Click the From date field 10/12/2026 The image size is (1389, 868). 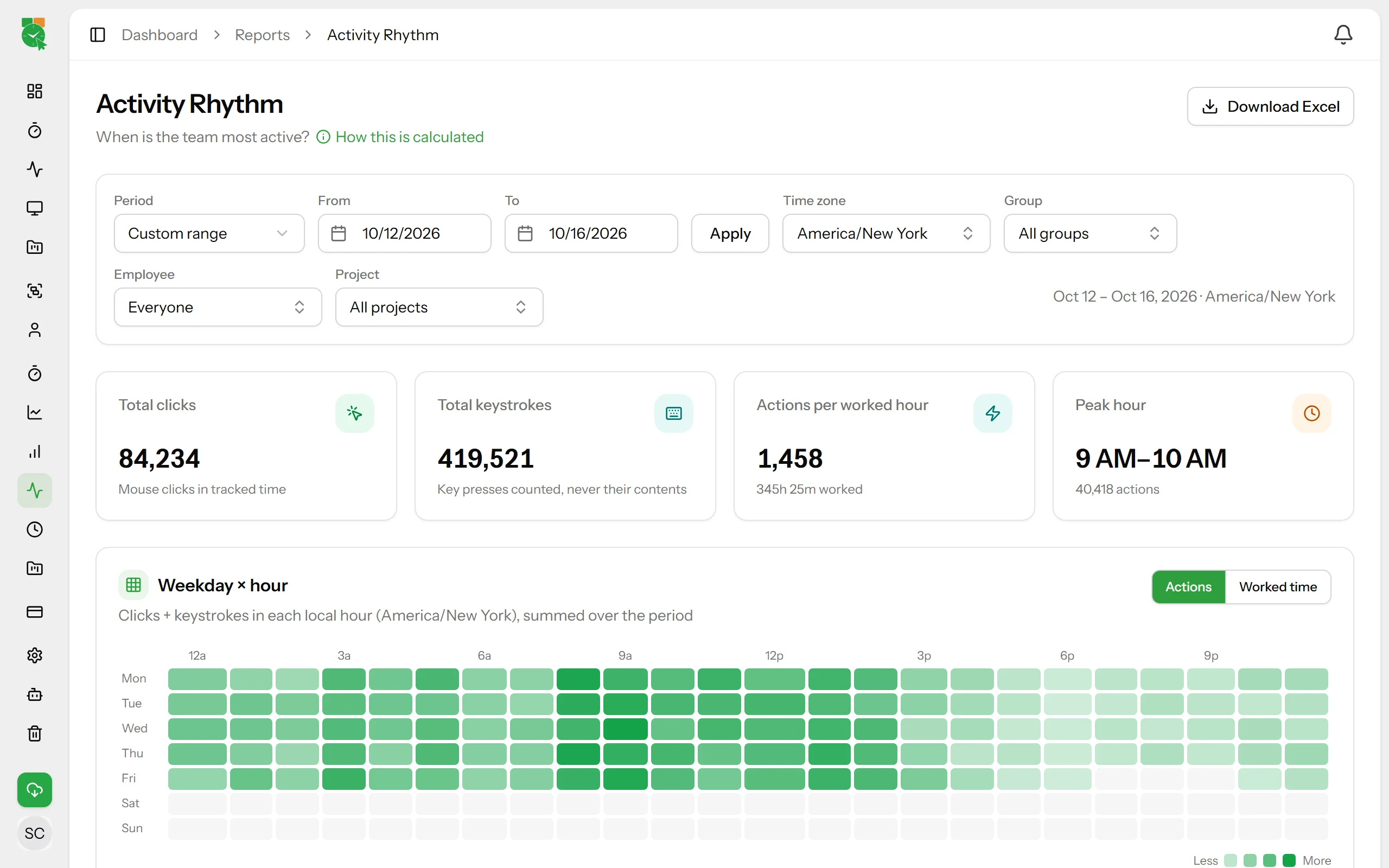[x=405, y=233]
